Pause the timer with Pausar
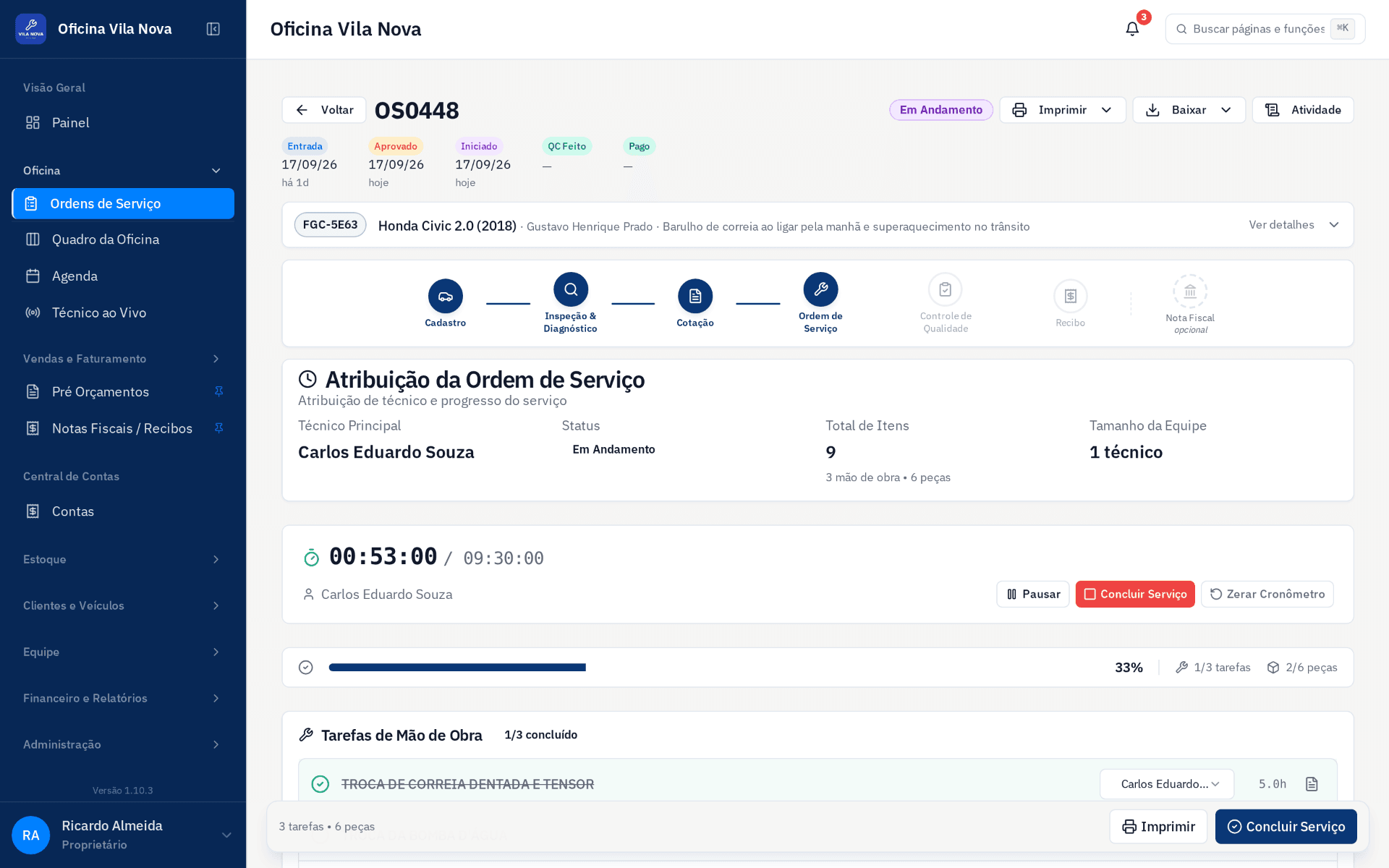 click(x=1032, y=594)
